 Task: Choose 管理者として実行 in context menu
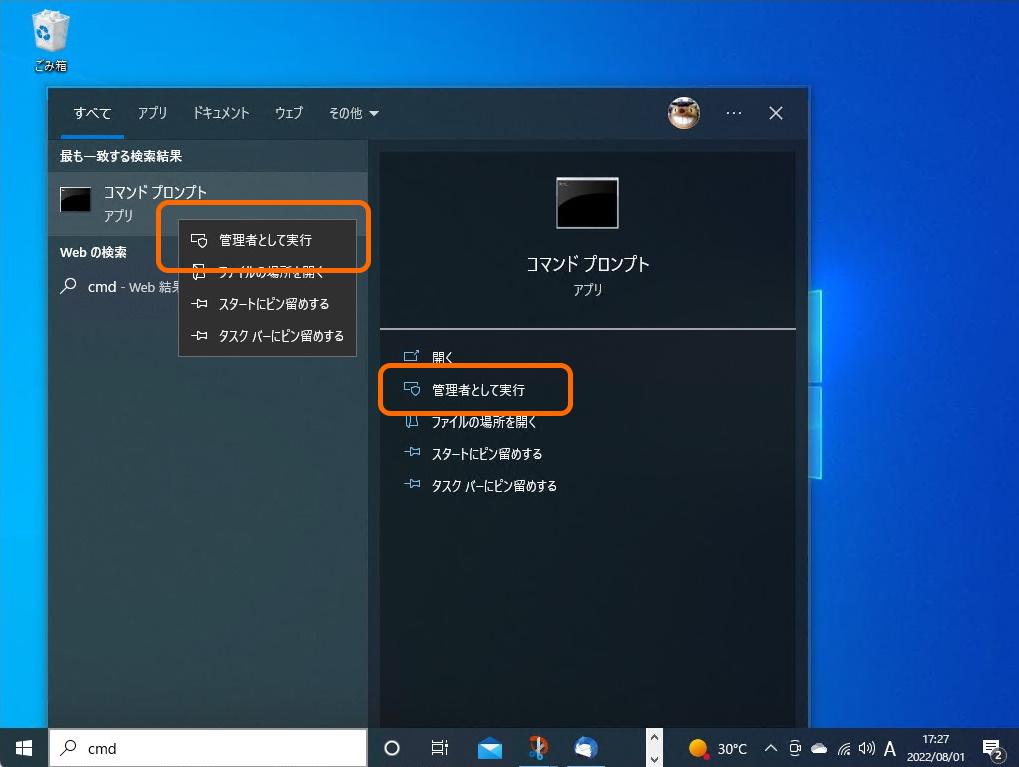[x=268, y=240]
